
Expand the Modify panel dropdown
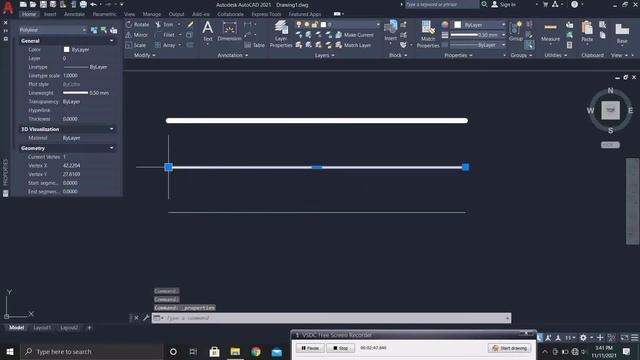(x=144, y=55)
